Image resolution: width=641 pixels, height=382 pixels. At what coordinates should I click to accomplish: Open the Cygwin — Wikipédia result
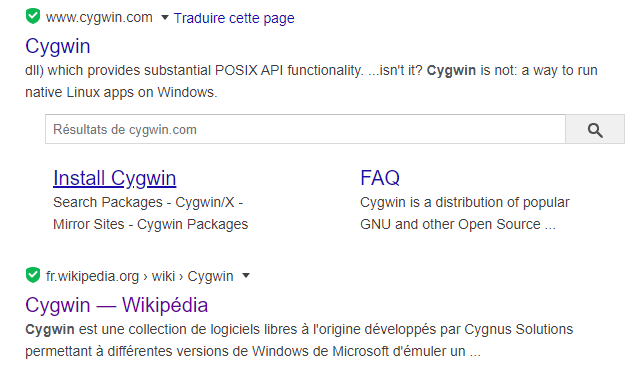(117, 305)
